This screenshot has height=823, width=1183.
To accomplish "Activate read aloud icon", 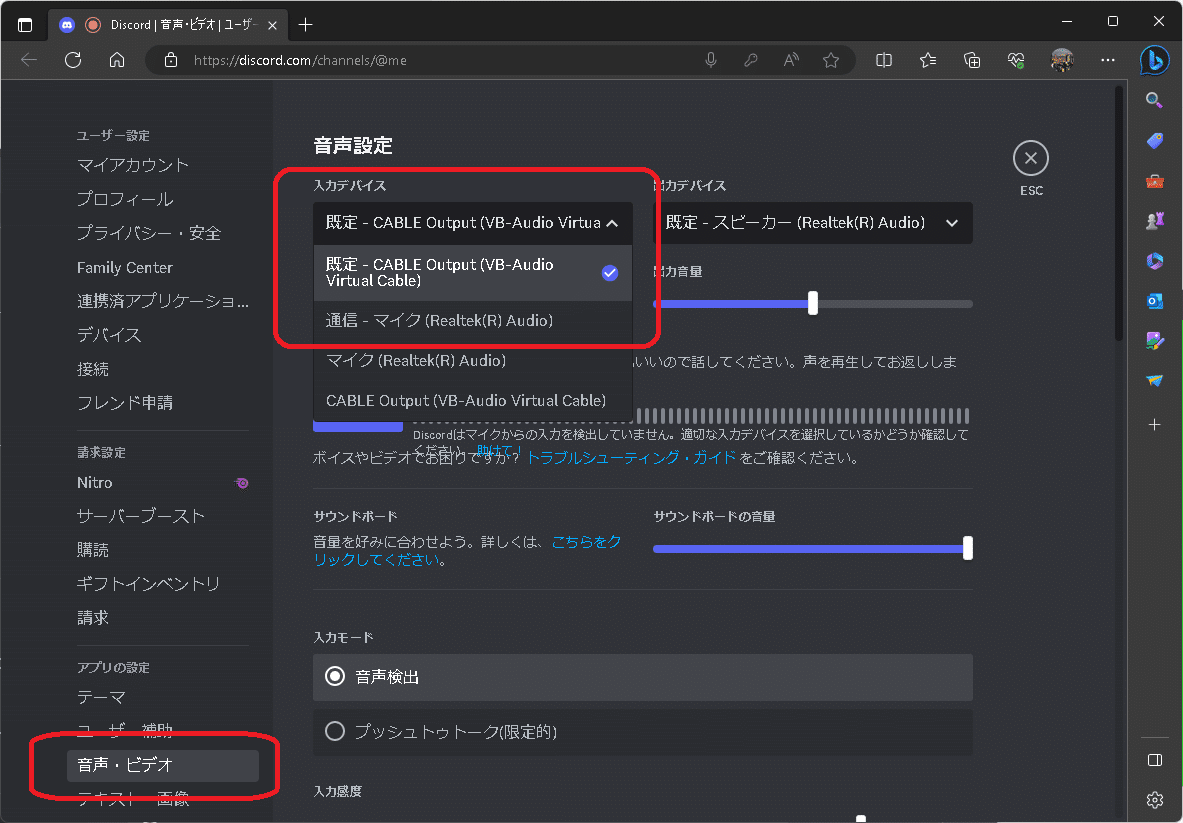I will coord(791,60).
